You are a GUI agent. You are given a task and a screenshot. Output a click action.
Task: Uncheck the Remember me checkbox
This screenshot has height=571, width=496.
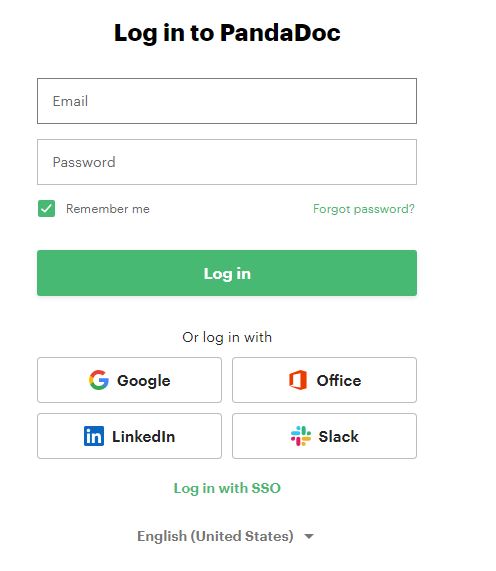47,209
